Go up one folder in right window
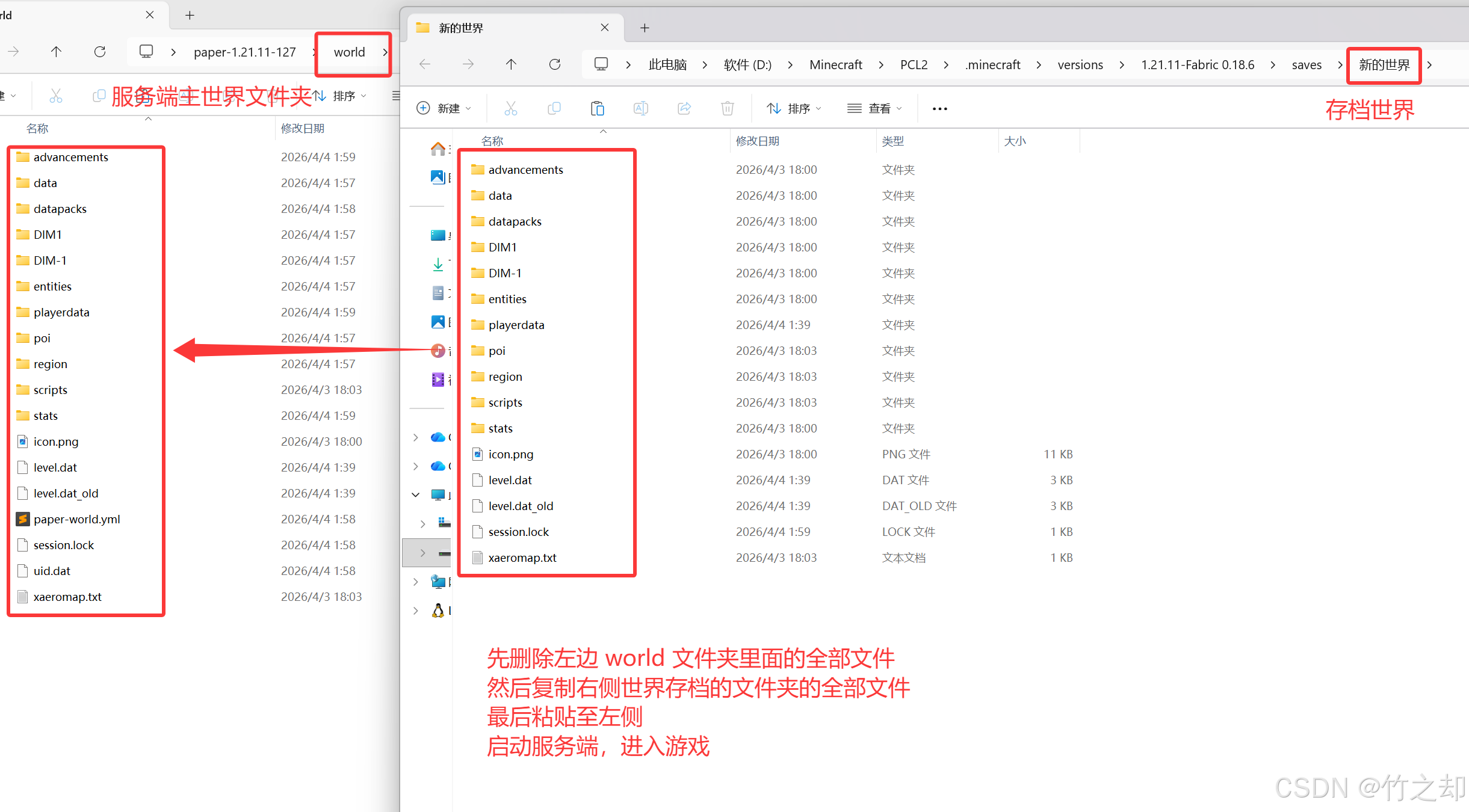This screenshot has width=1469, height=812. (x=511, y=64)
